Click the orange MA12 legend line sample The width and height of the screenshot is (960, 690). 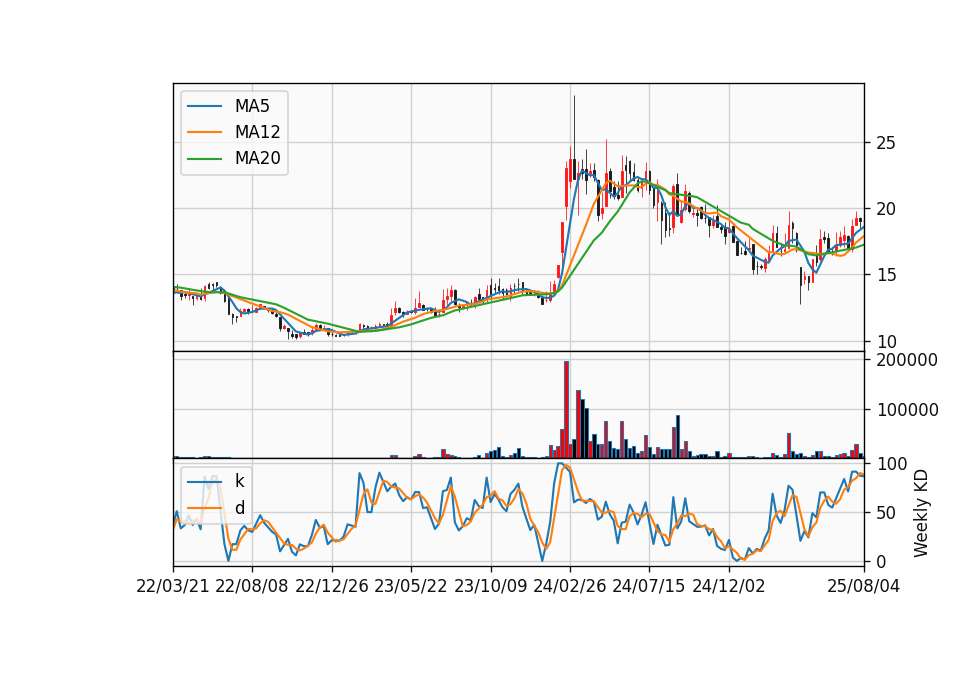pyautogui.click(x=204, y=132)
